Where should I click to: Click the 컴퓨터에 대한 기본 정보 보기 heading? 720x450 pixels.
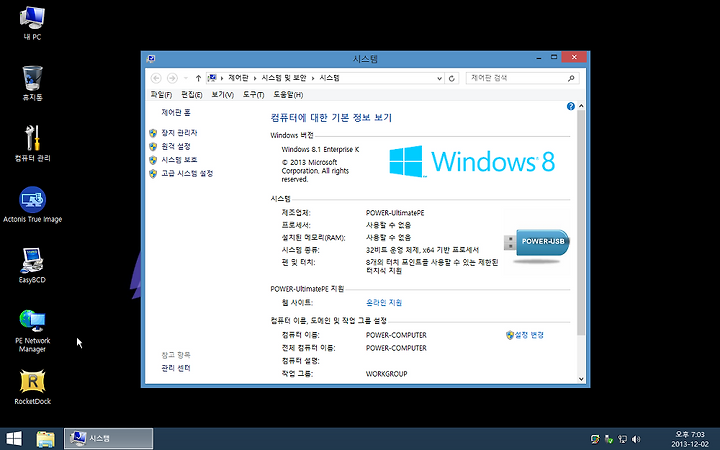click(331, 118)
